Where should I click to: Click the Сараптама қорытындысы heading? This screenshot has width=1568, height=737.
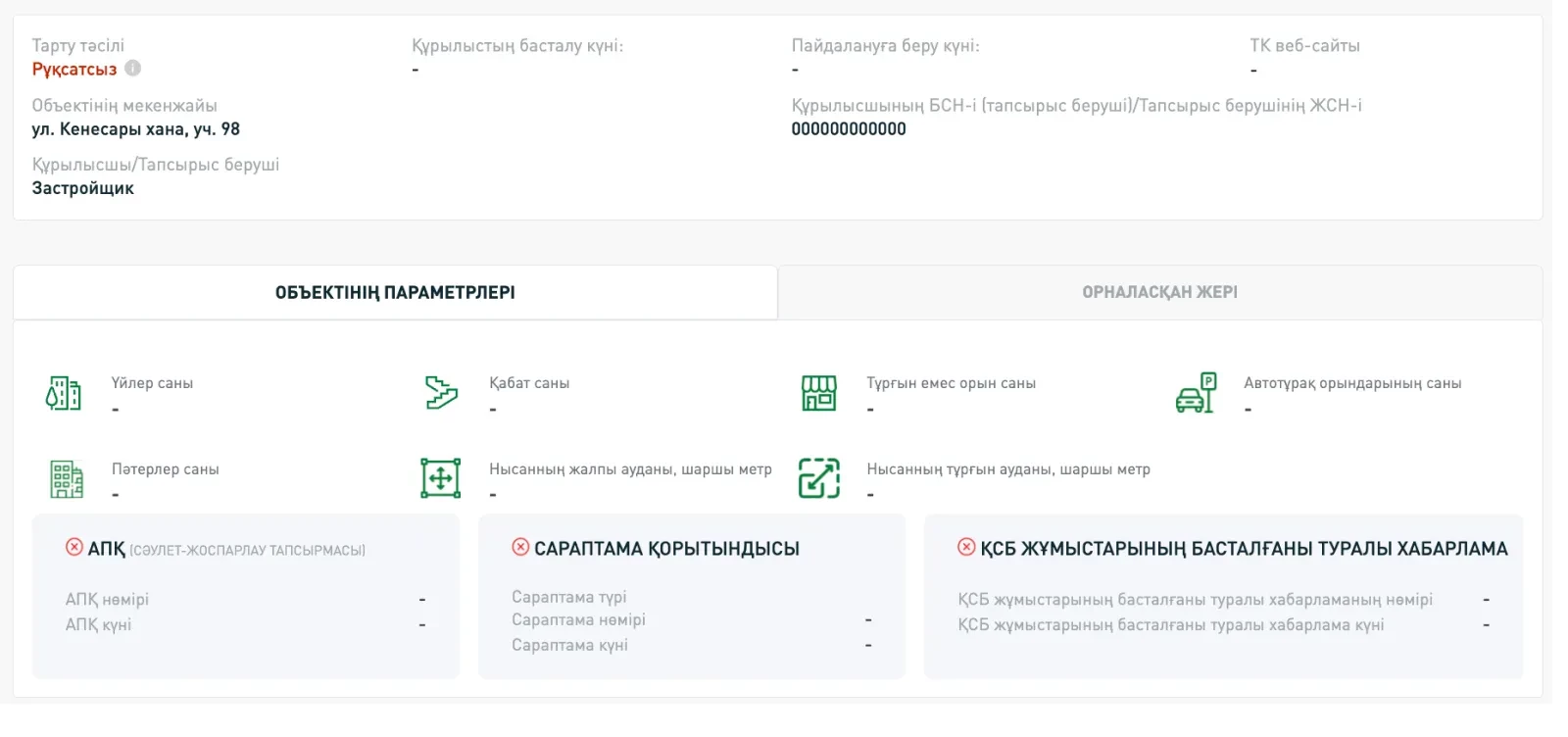666,549
